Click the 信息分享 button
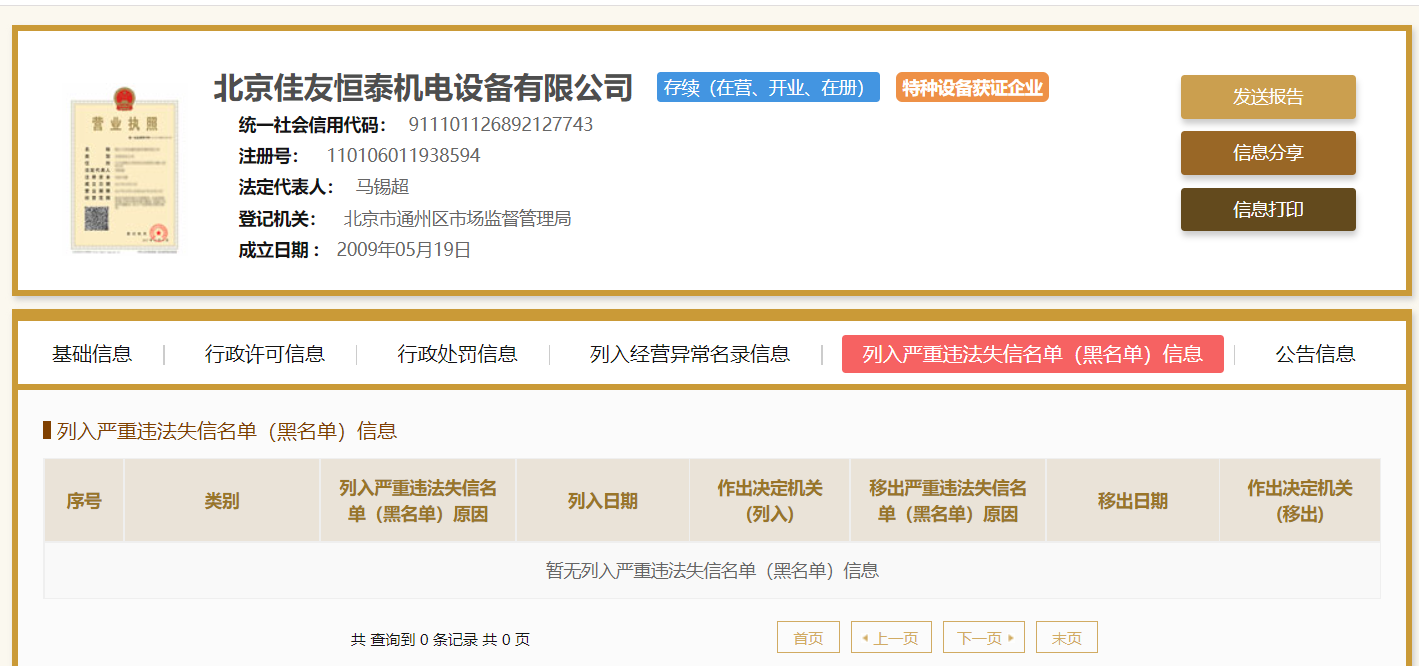The width and height of the screenshot is (1419, 666). coord(1268,153)
